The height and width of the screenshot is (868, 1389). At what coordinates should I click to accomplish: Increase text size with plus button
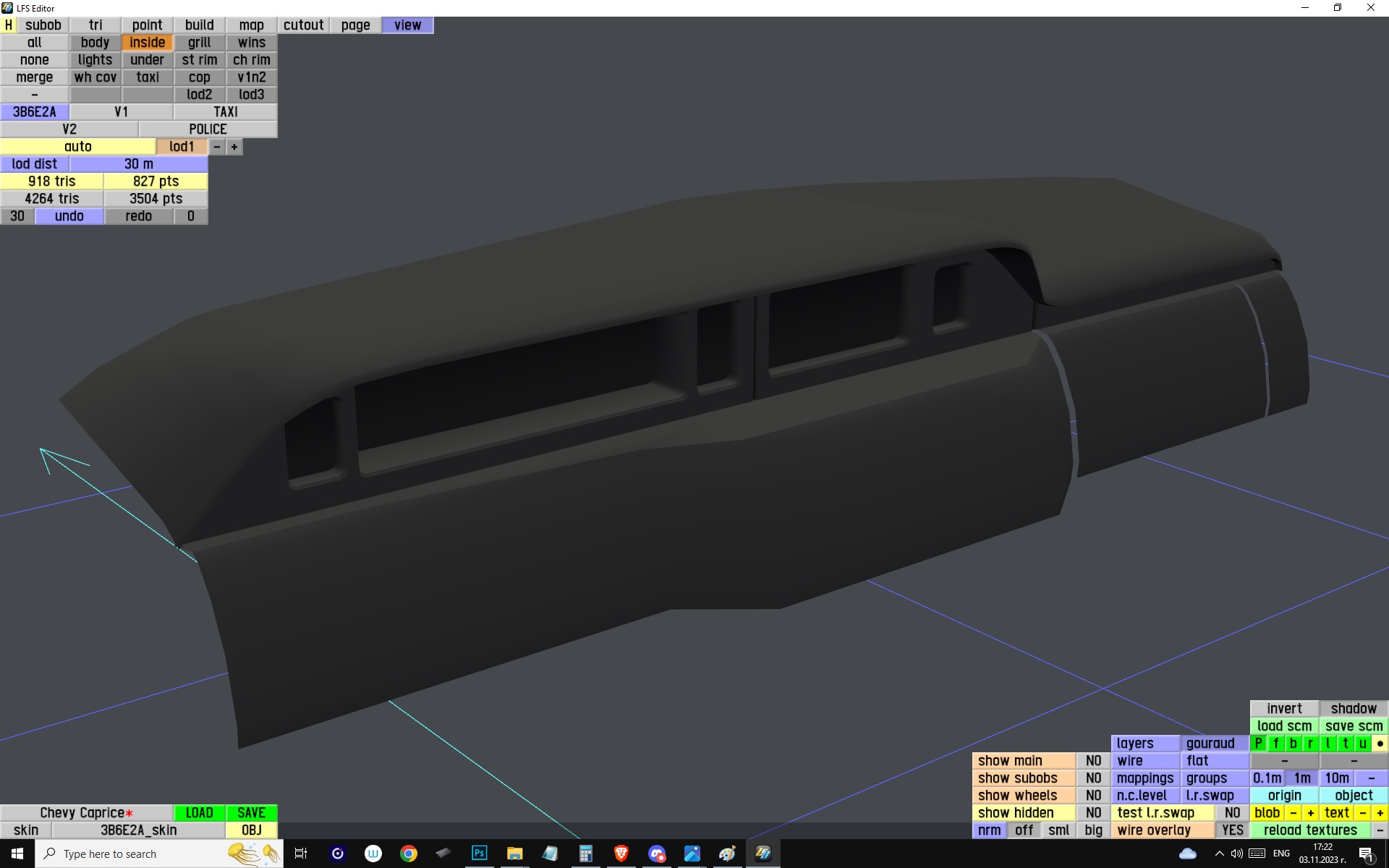click(x=1380, y=813)
